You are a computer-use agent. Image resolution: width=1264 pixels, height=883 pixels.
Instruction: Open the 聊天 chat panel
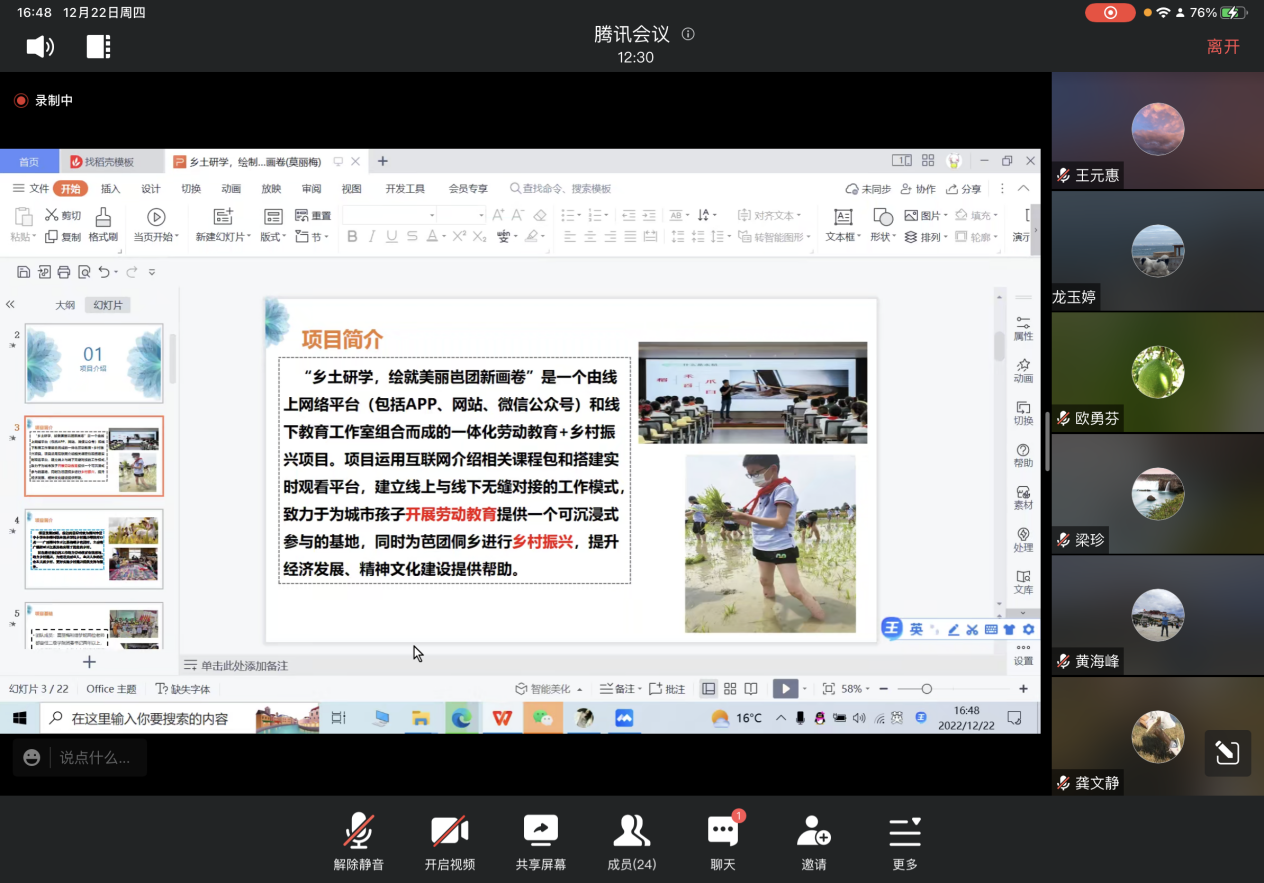722,831
